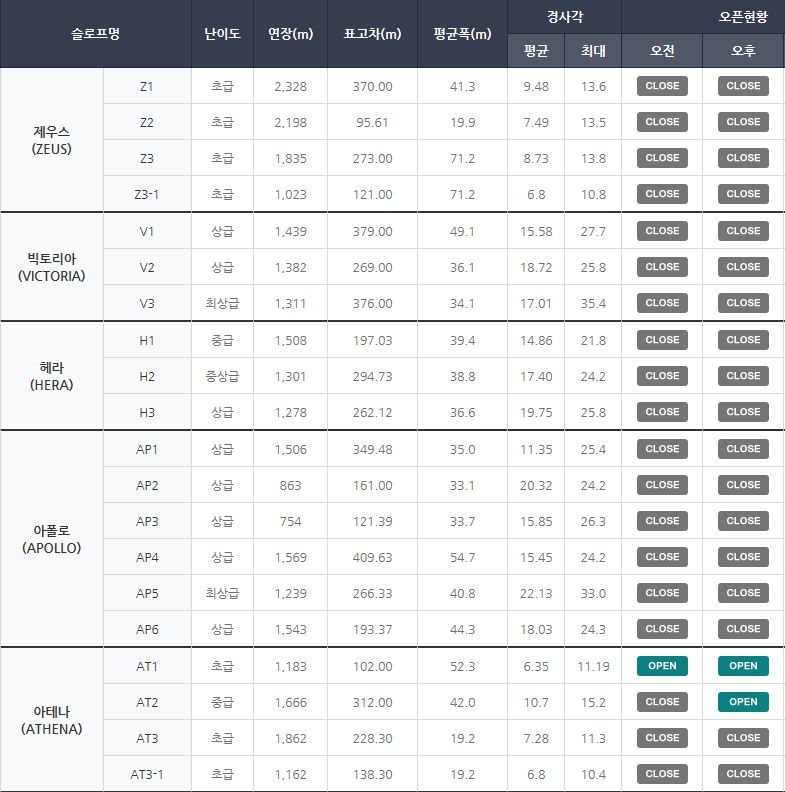Click the morning CLOSE badge for AP3
Image resolution: width=785 pixels, height=792 pixels.
(662, 521)
